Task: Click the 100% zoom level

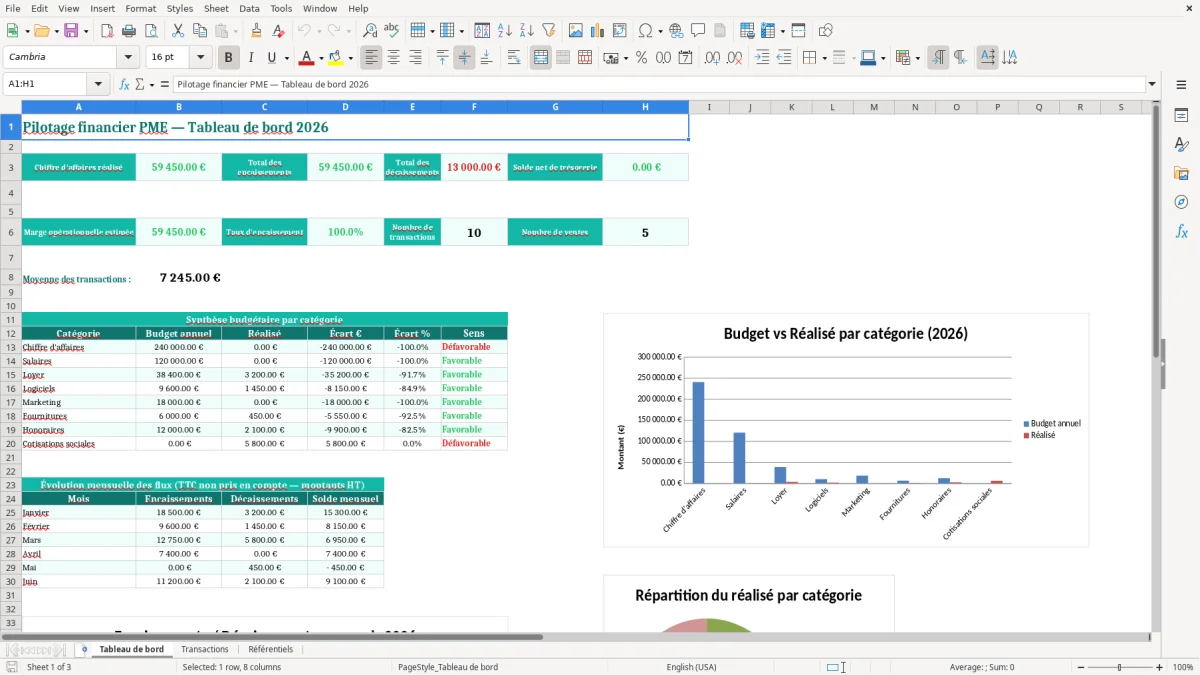Action: (x=1182, y=667)
